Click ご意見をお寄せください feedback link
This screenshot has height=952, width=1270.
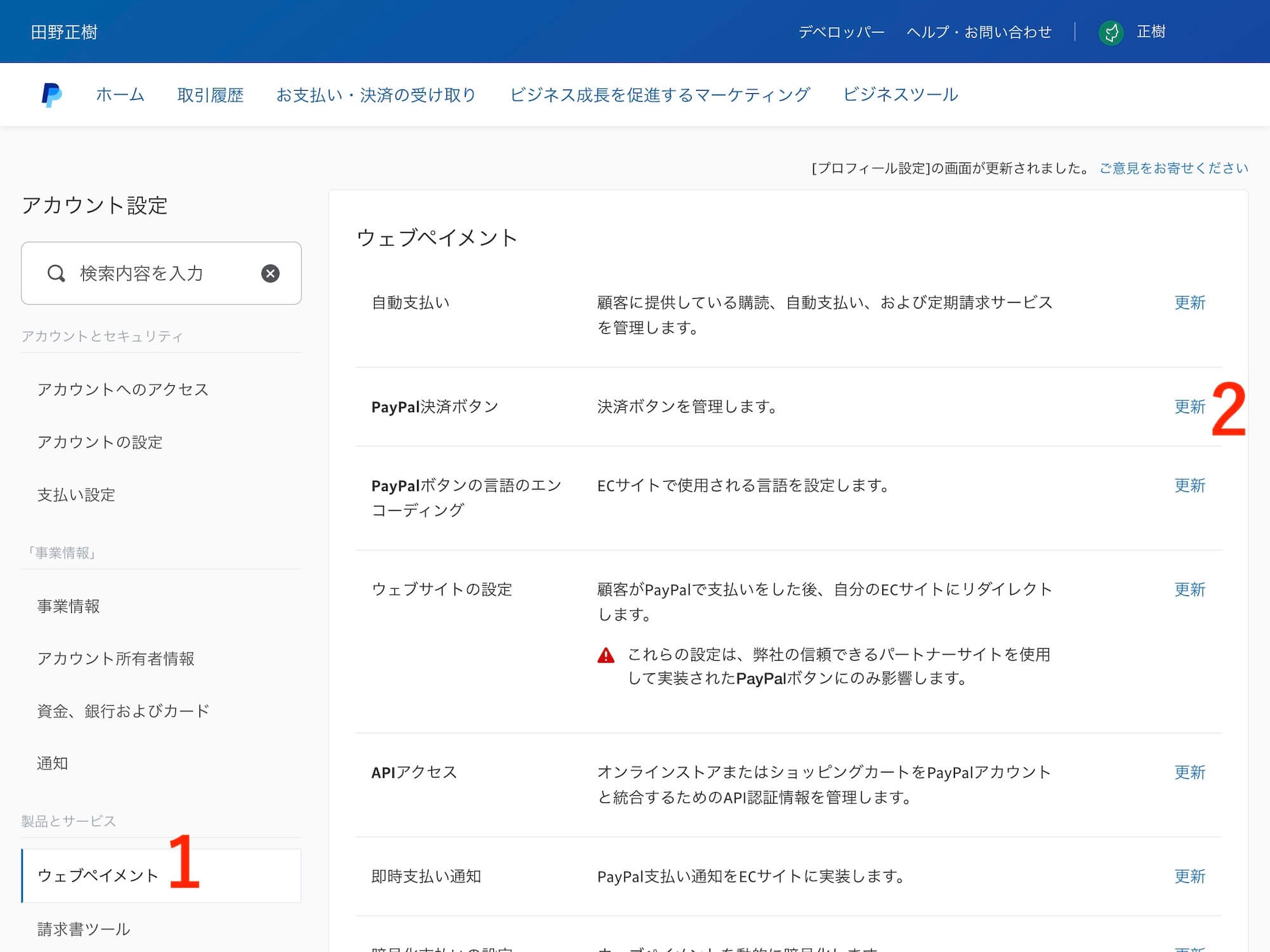pos(1174,168)
